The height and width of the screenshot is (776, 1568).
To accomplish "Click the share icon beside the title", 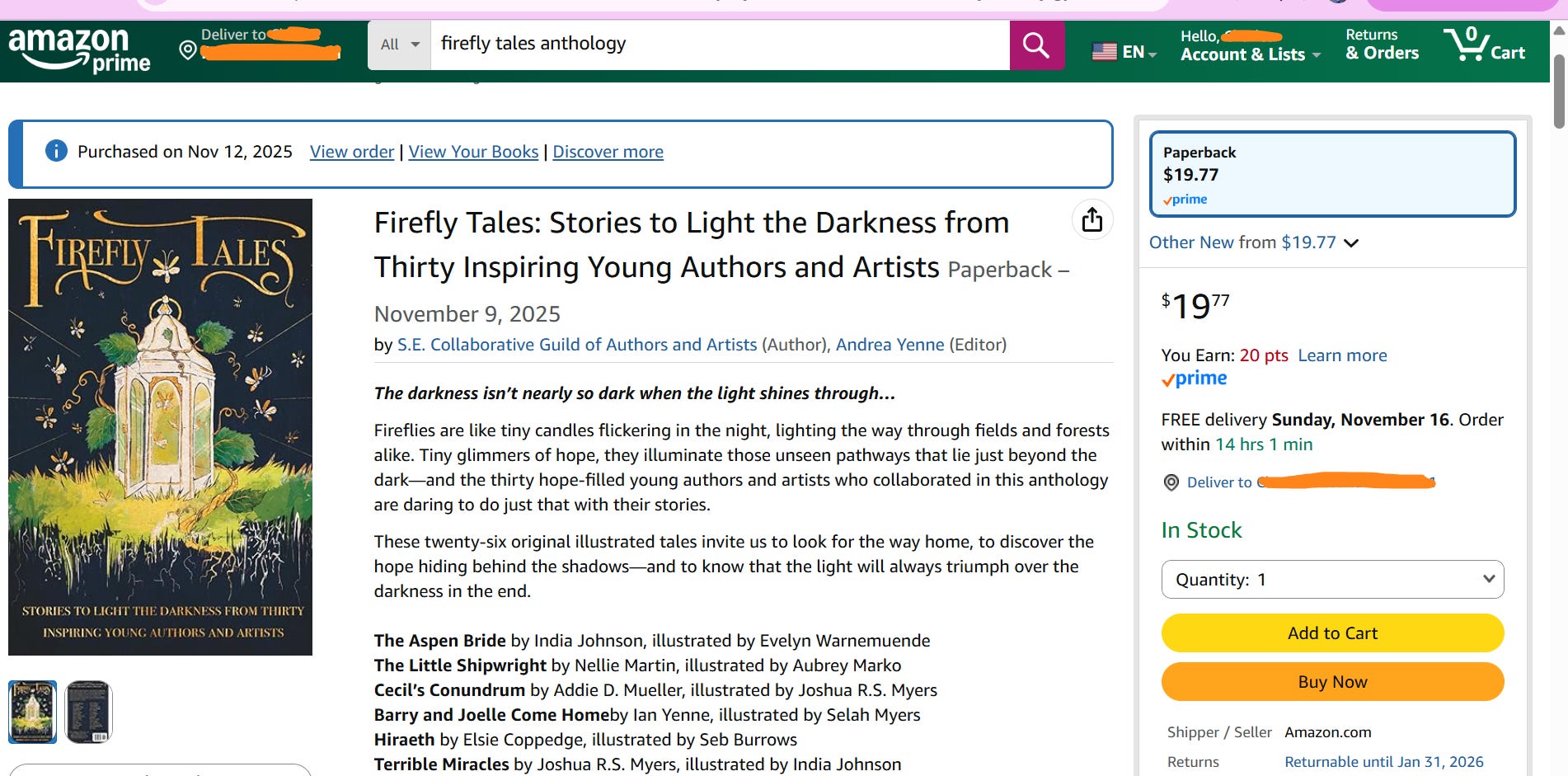I will click(x=1091, y=220).
